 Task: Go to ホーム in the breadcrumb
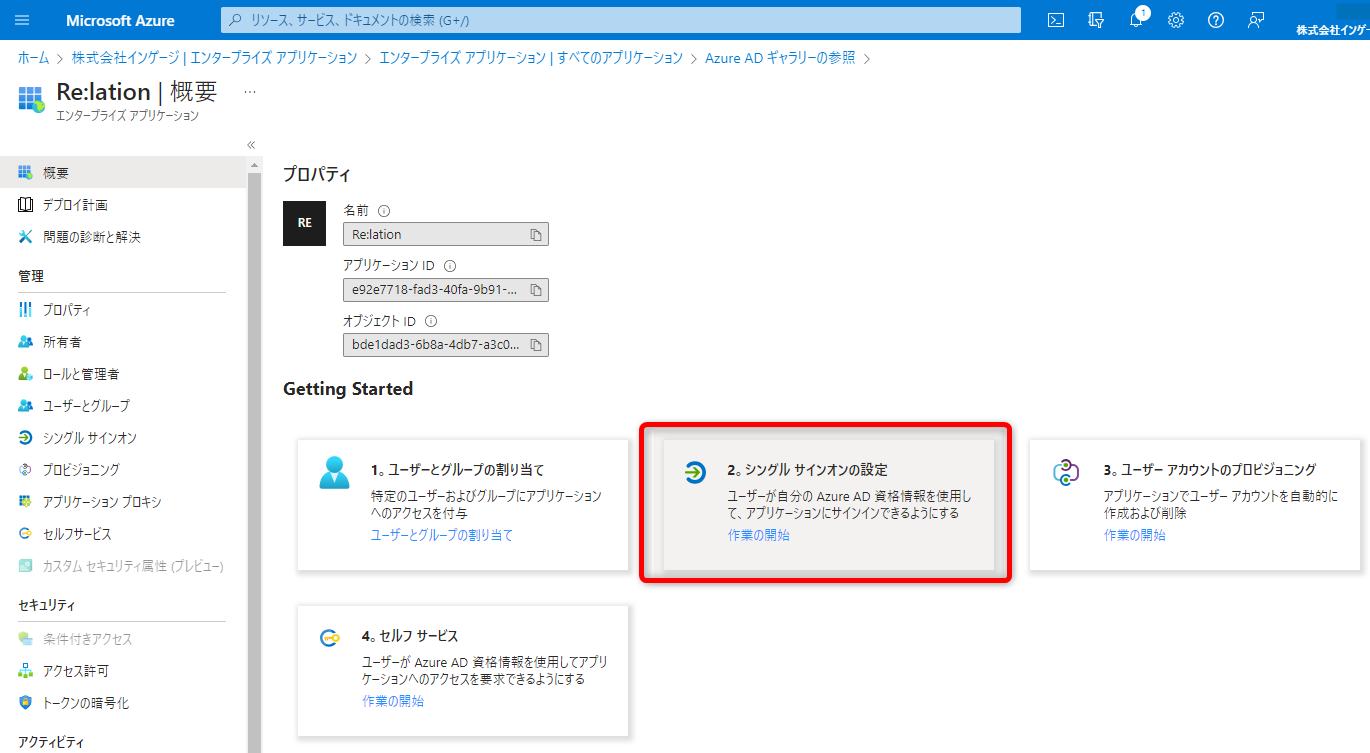pos(33,58)
